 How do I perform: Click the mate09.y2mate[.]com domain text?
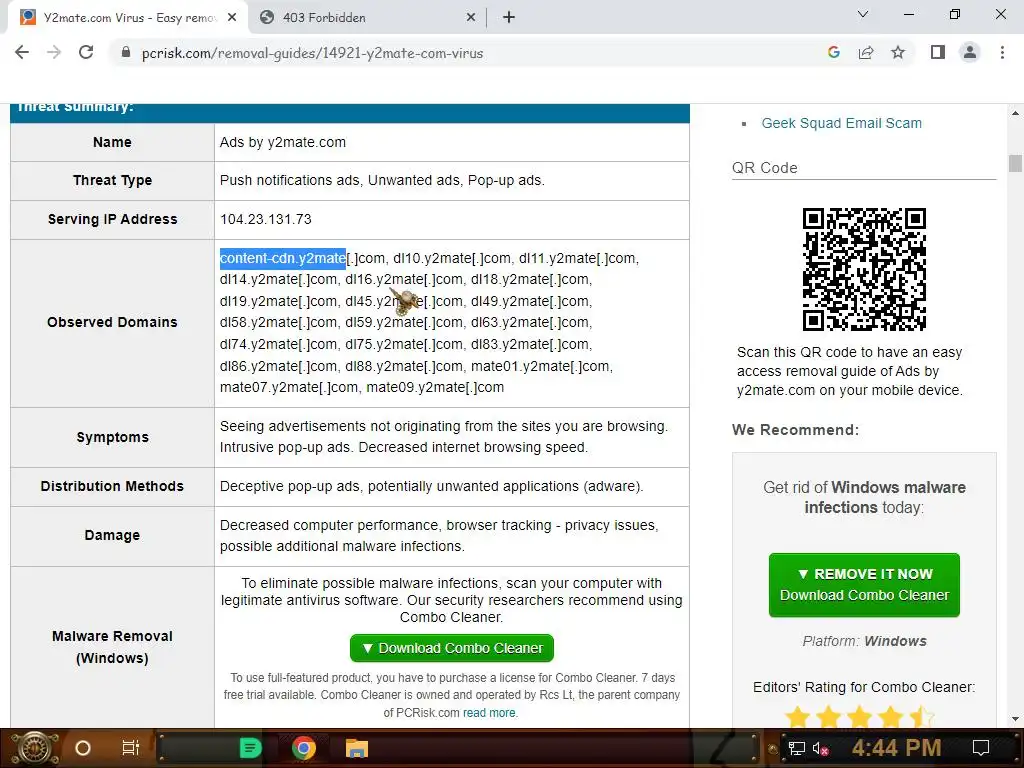435,387
